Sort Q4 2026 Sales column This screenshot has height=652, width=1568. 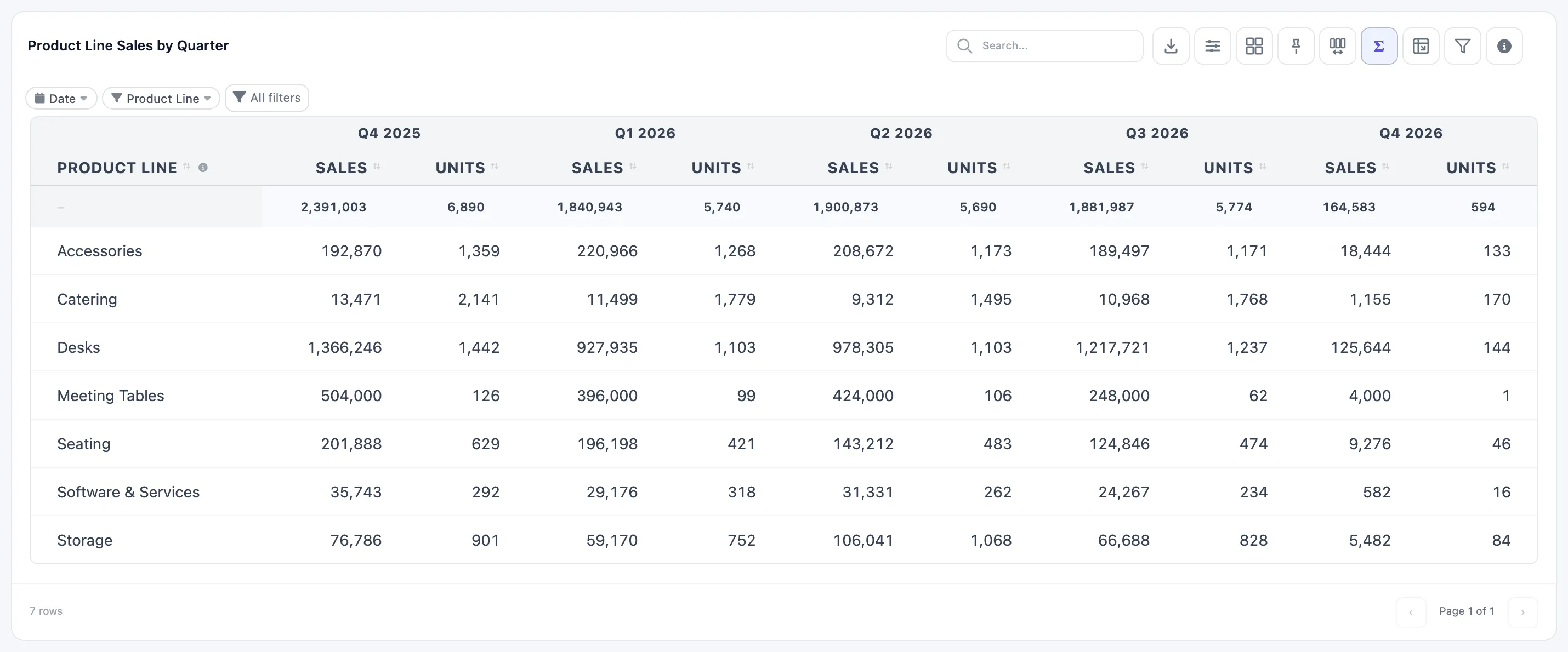[x=1386, y=166]
